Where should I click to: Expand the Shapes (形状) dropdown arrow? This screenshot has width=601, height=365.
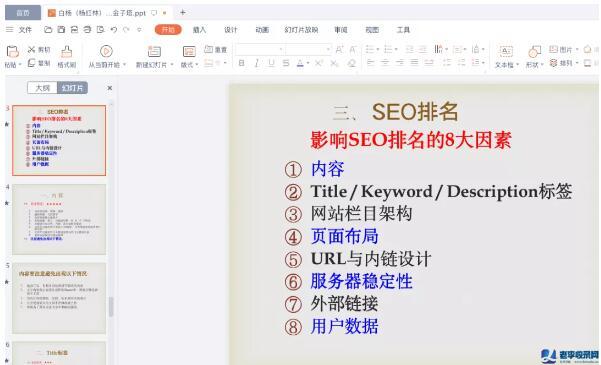pos(542,64)
